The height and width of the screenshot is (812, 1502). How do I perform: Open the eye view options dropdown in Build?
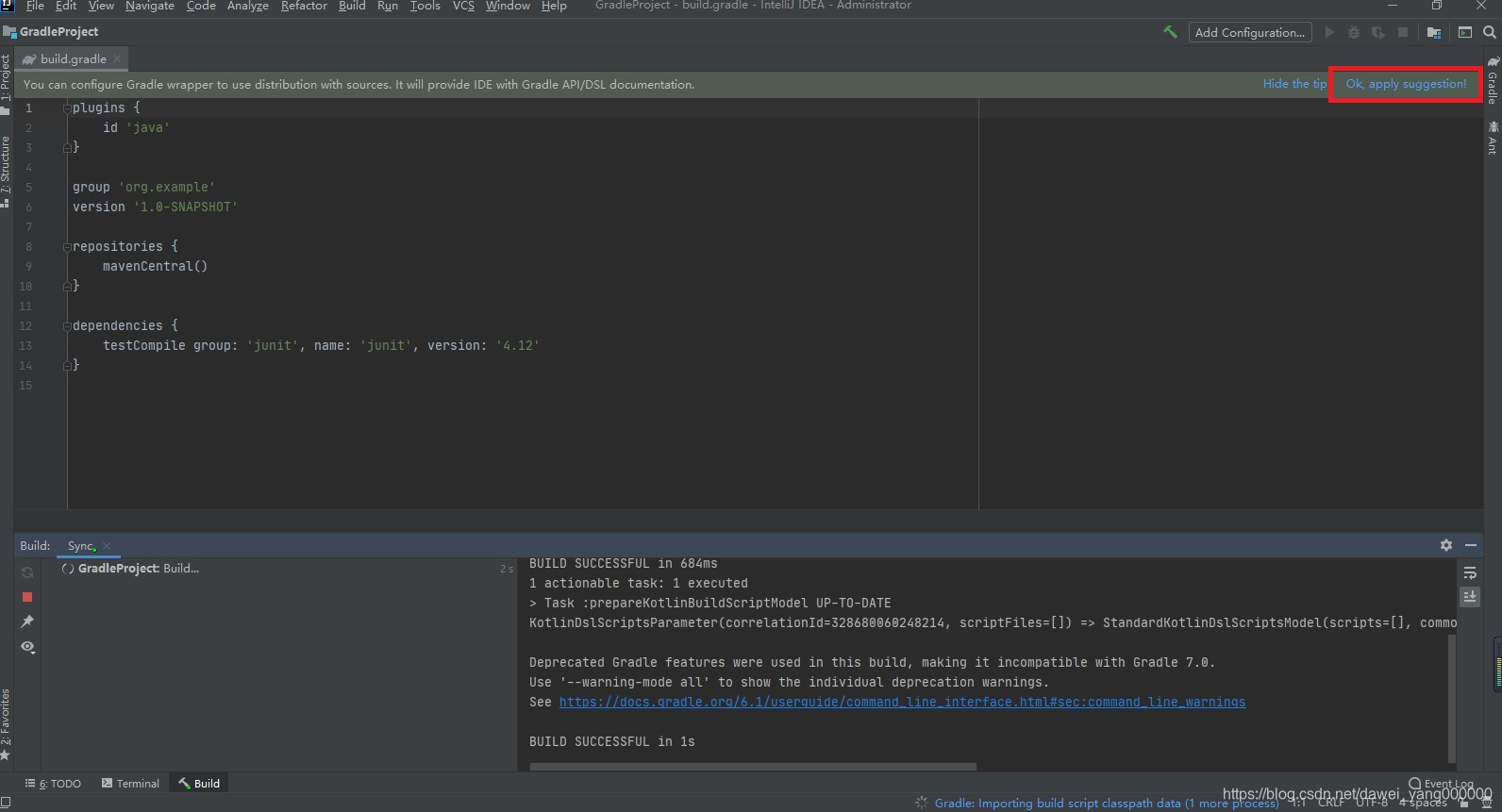tap(28, 647)
